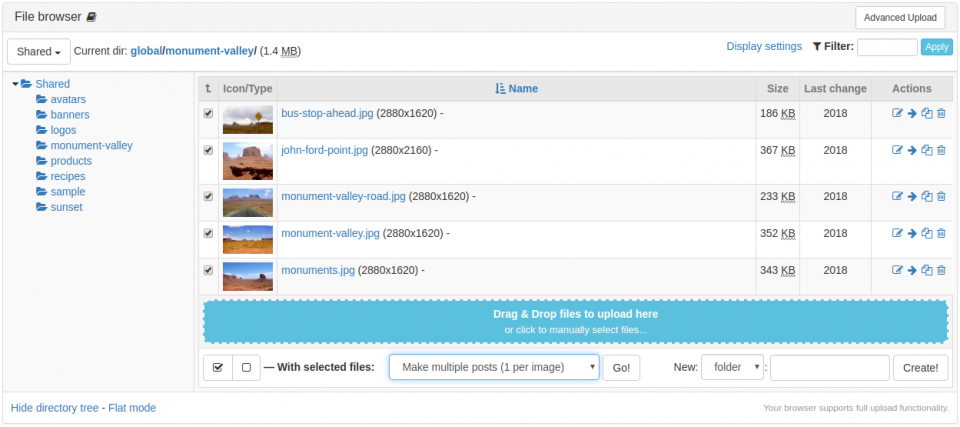Delete bus-stop-ahead.jpg with trash icon
This screenshot has height=427, width=960.
(x=942, y=113)
